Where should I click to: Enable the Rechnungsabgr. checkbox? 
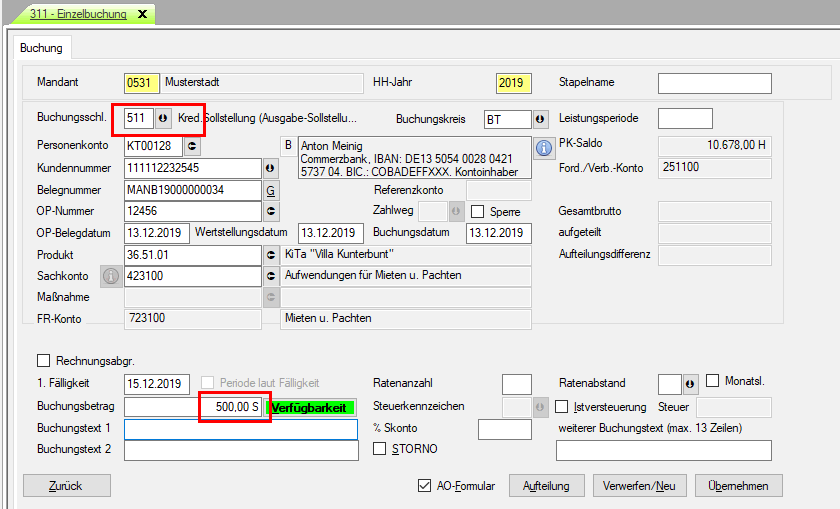(x=43, y=361)
